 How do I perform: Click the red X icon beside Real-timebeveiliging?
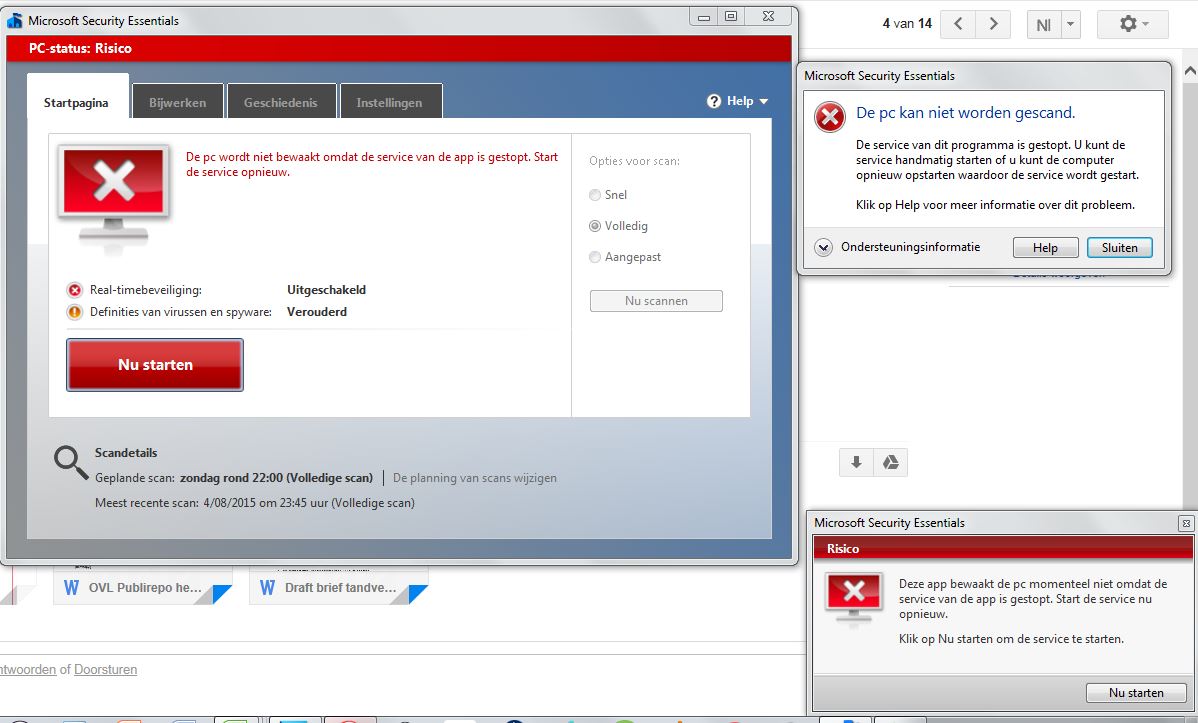75,290
